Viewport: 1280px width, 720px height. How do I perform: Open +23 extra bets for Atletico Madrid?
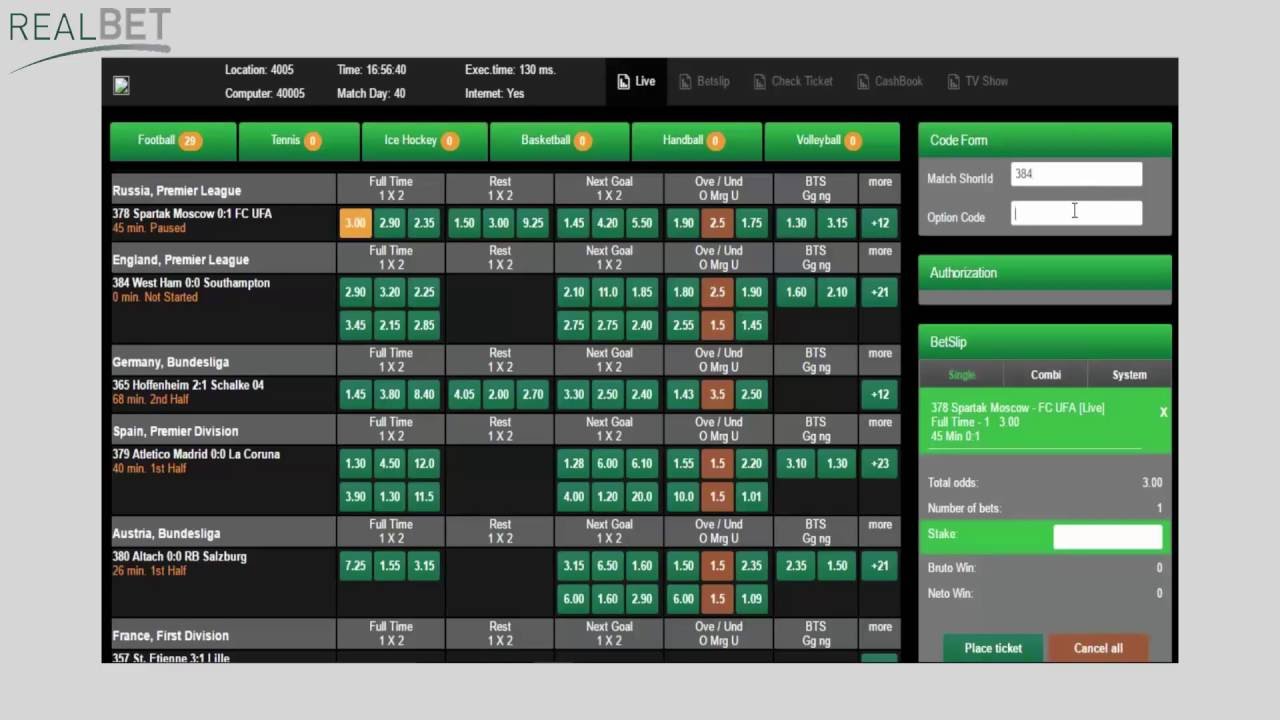(x=880, y=463)
